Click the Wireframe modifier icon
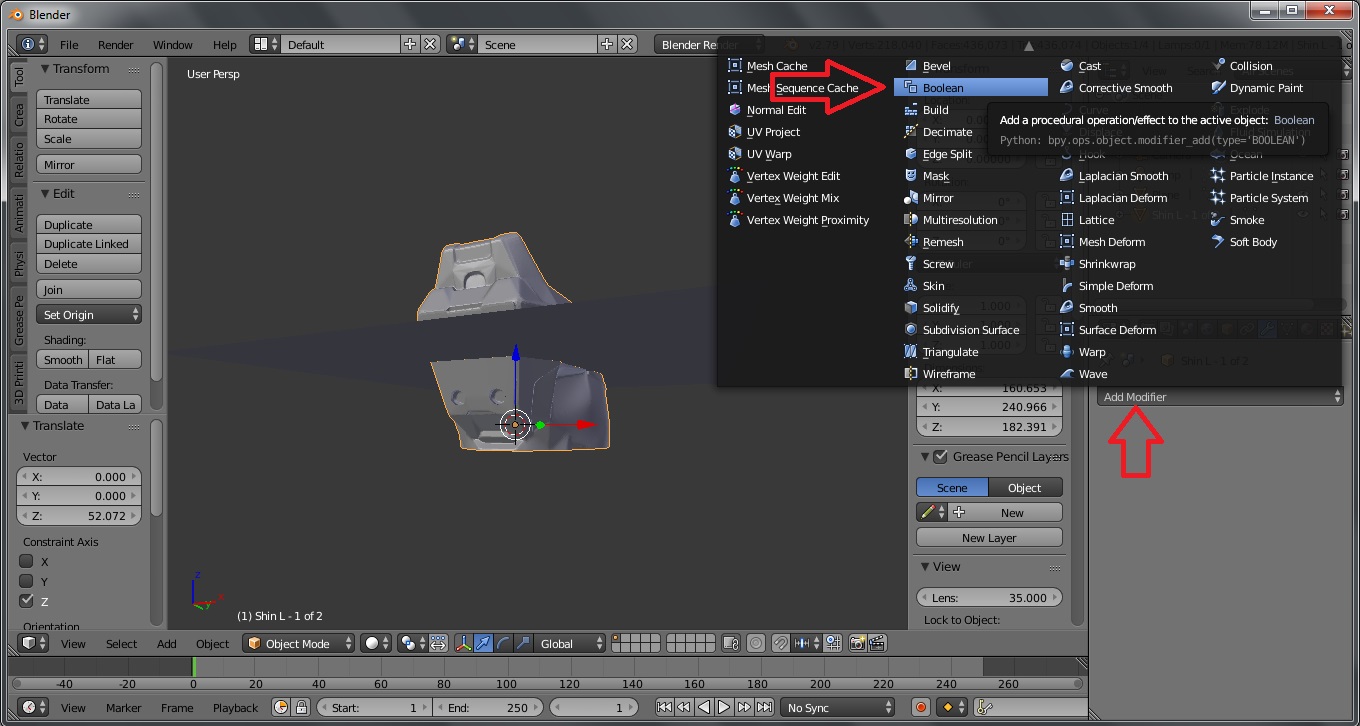 (x=911, y=374)
